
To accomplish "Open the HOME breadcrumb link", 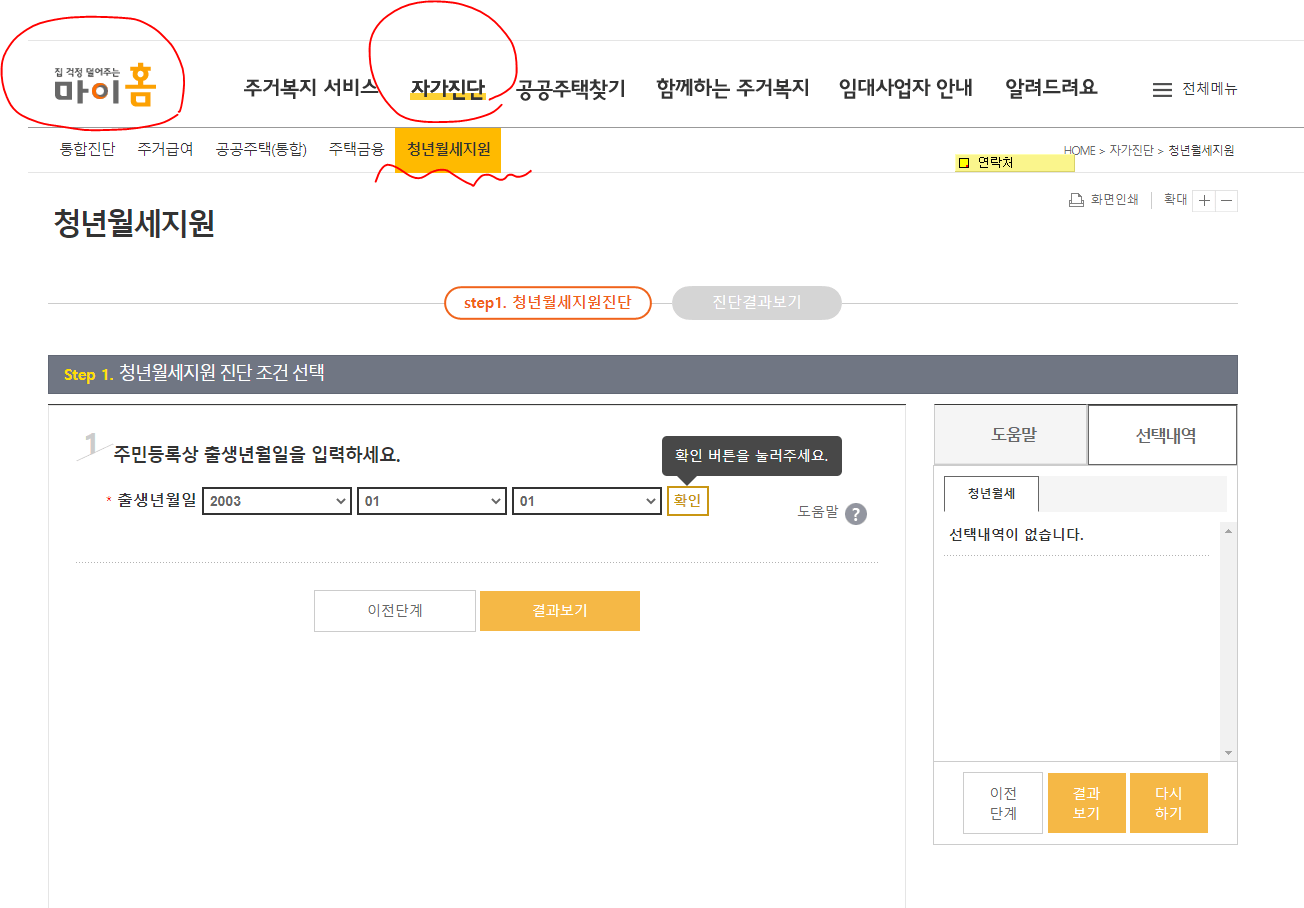I will coord(1082,150).
